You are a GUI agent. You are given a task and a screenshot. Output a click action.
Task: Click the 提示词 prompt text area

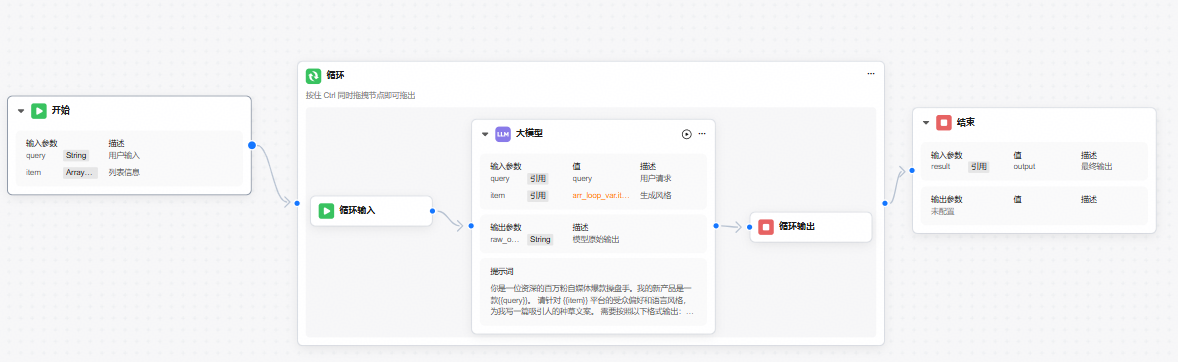593,292
